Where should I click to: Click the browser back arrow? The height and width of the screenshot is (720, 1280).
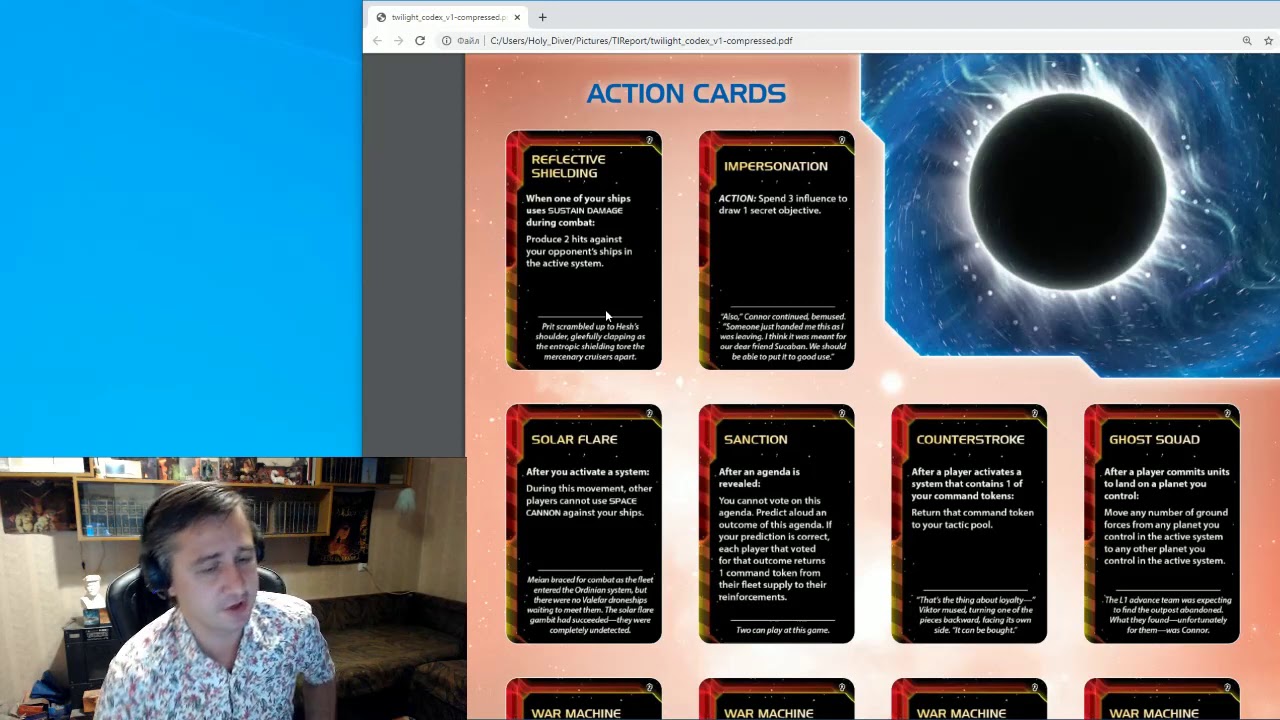pos(377,41)
